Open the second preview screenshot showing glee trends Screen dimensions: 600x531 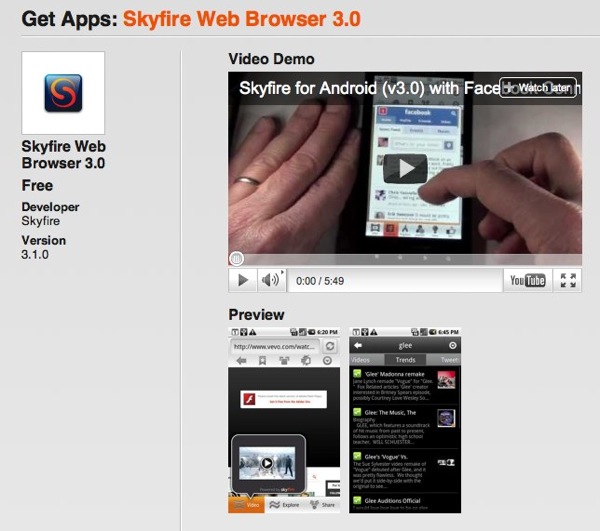click(405, 420)
